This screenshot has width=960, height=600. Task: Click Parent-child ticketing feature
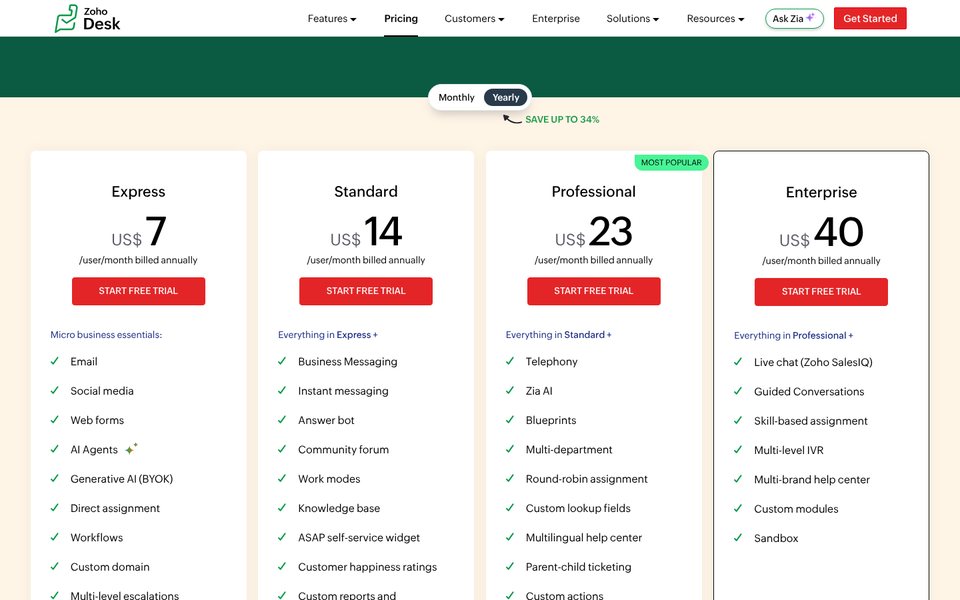point(578,568)
